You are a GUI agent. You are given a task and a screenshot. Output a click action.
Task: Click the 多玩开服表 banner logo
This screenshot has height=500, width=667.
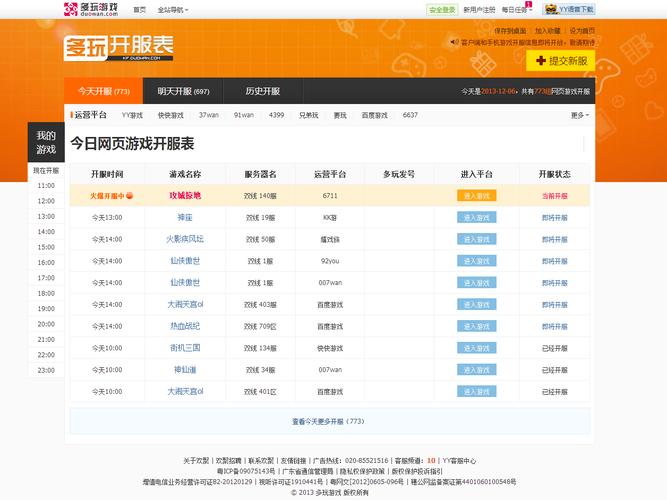[x=119, y=46]
